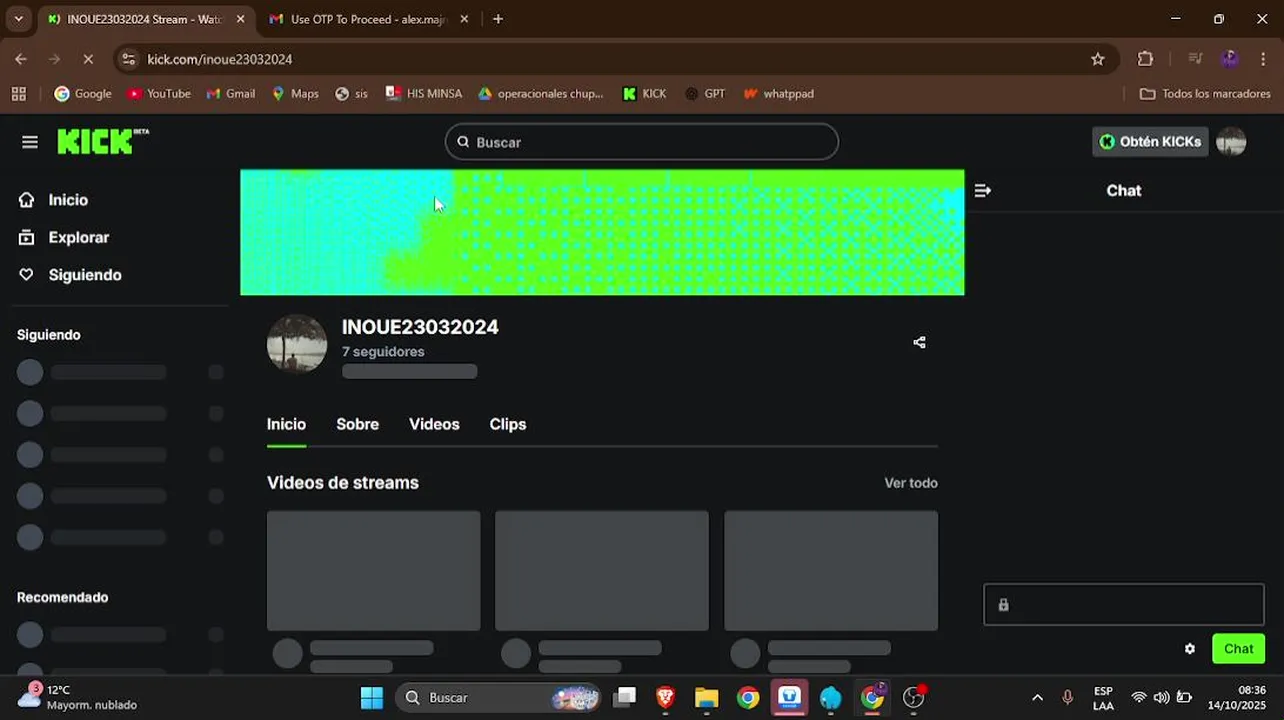The height and width of the screenshot is (720, 1284).
Task: Open chat settings gear icon
Action: (1190, 649)
